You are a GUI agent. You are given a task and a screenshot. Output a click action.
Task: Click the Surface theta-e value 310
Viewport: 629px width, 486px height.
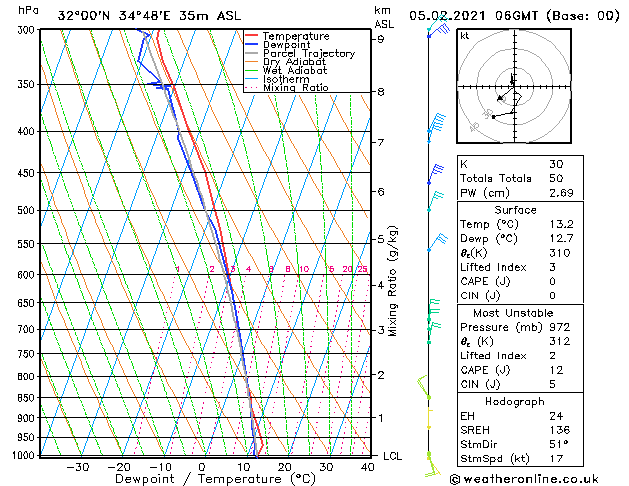(x=560, y=253)
